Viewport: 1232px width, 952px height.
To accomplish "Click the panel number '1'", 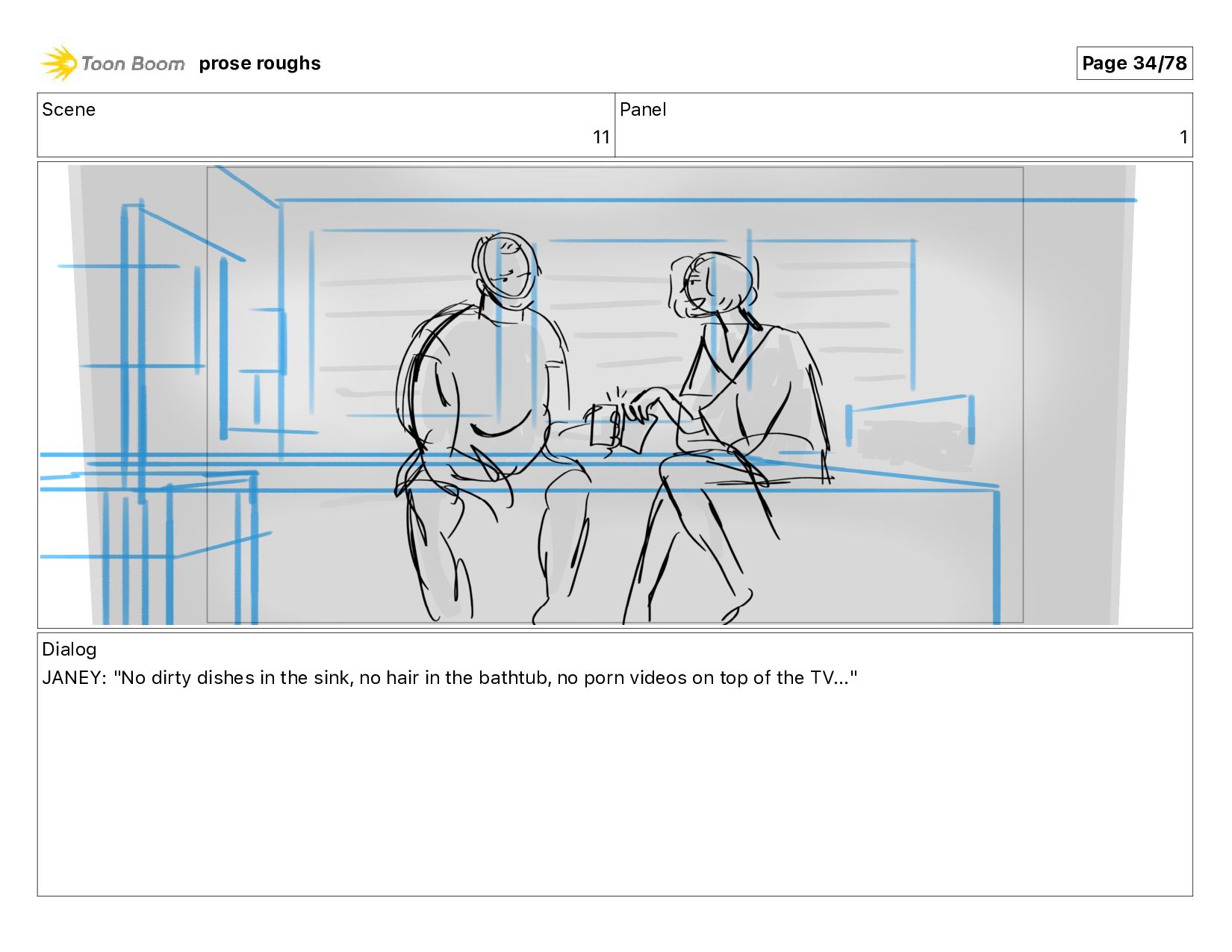I will tap(1183, 137).
